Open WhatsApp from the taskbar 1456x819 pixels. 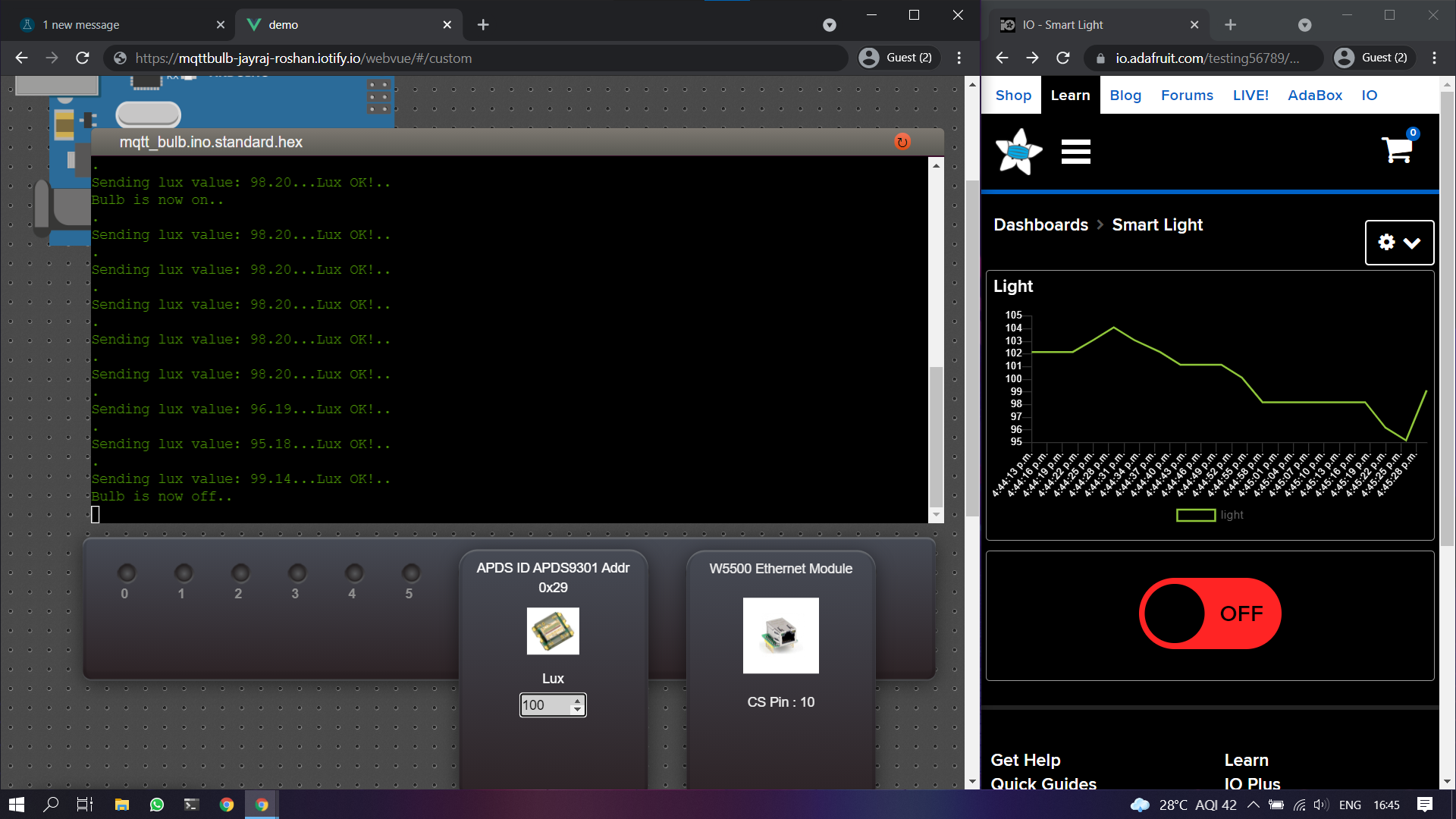pos(157,805)
